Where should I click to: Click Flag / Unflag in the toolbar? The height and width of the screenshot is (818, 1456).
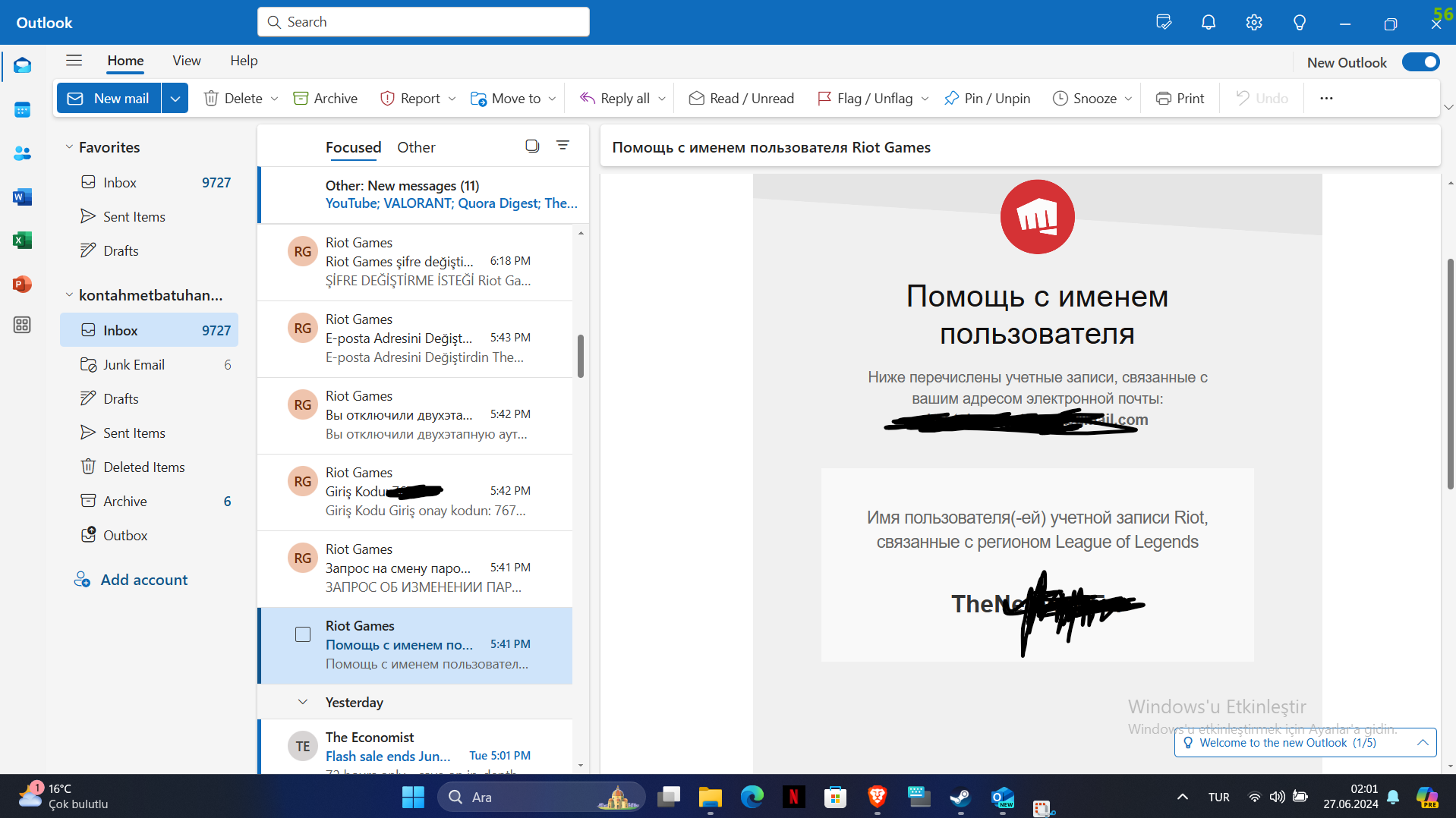click(x=865, y=99)
